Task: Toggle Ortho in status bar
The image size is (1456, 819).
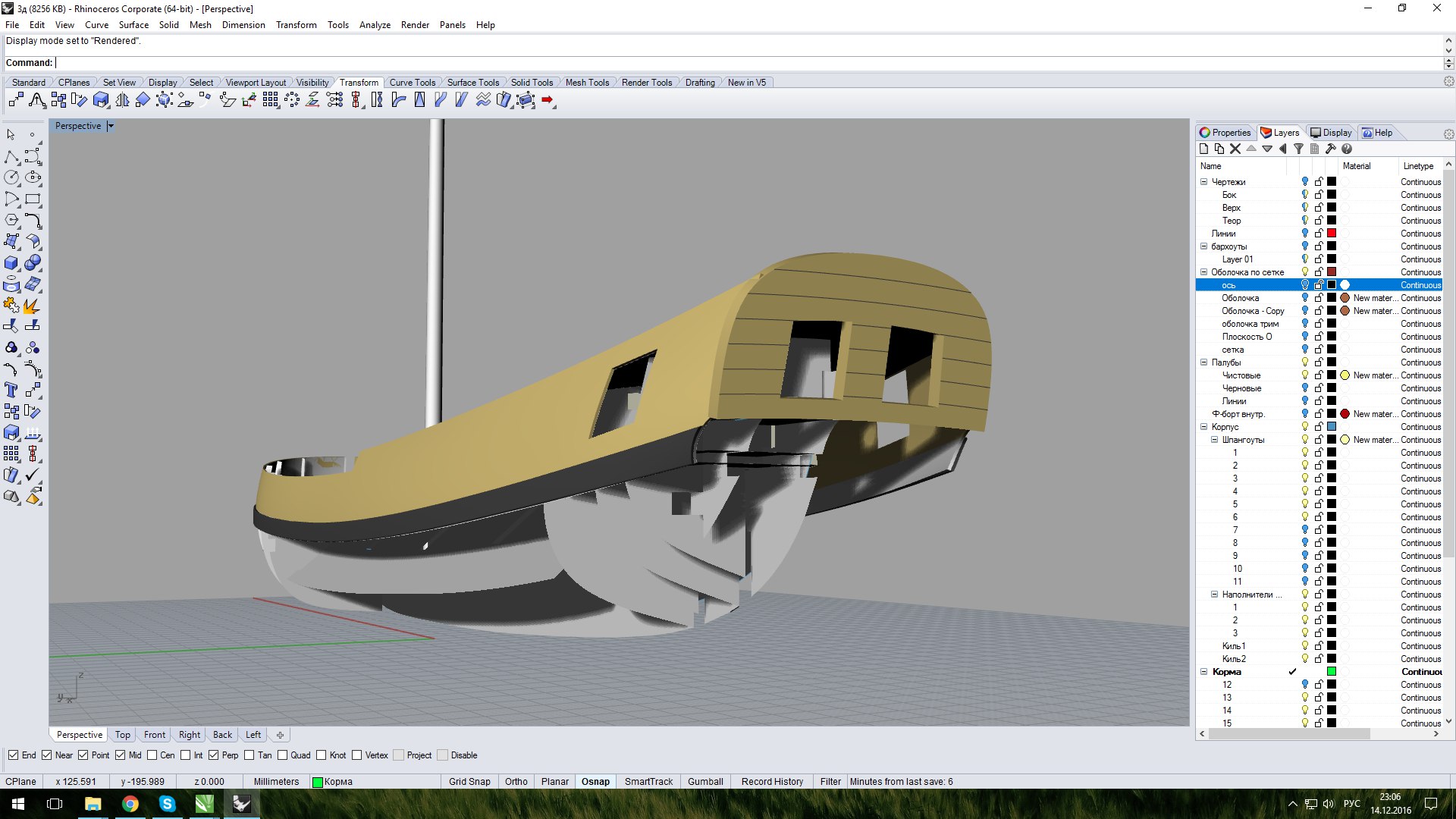Action: click(x=516, y=782)
